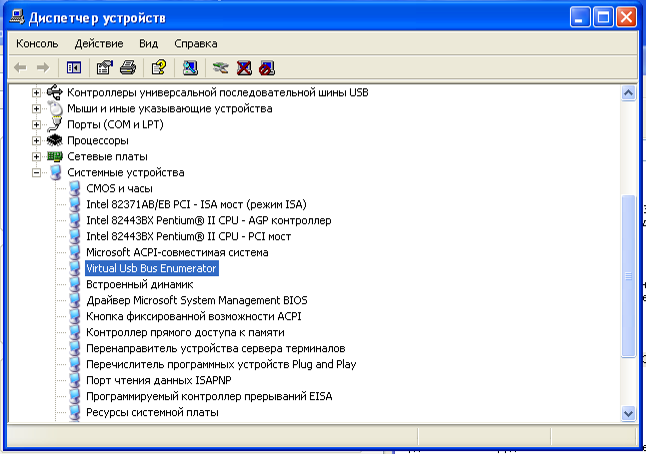Click the Print toolbar icon

128,68
